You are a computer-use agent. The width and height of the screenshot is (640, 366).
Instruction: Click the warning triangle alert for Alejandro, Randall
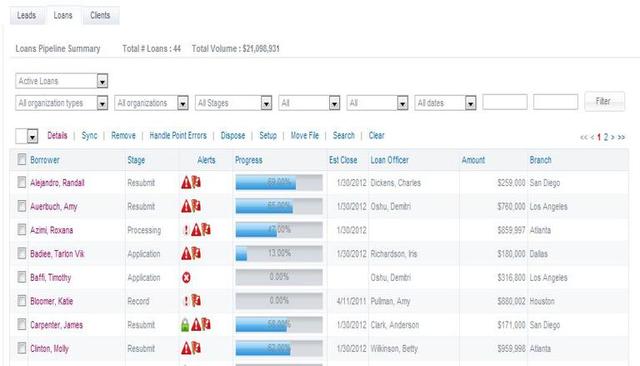coord(186,182)
